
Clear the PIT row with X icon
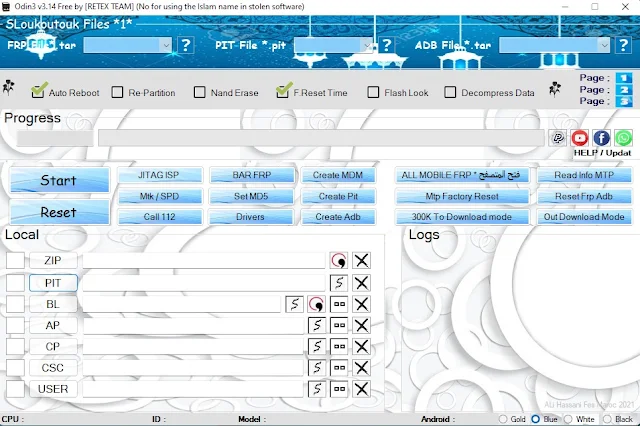(x=361, y=283)
